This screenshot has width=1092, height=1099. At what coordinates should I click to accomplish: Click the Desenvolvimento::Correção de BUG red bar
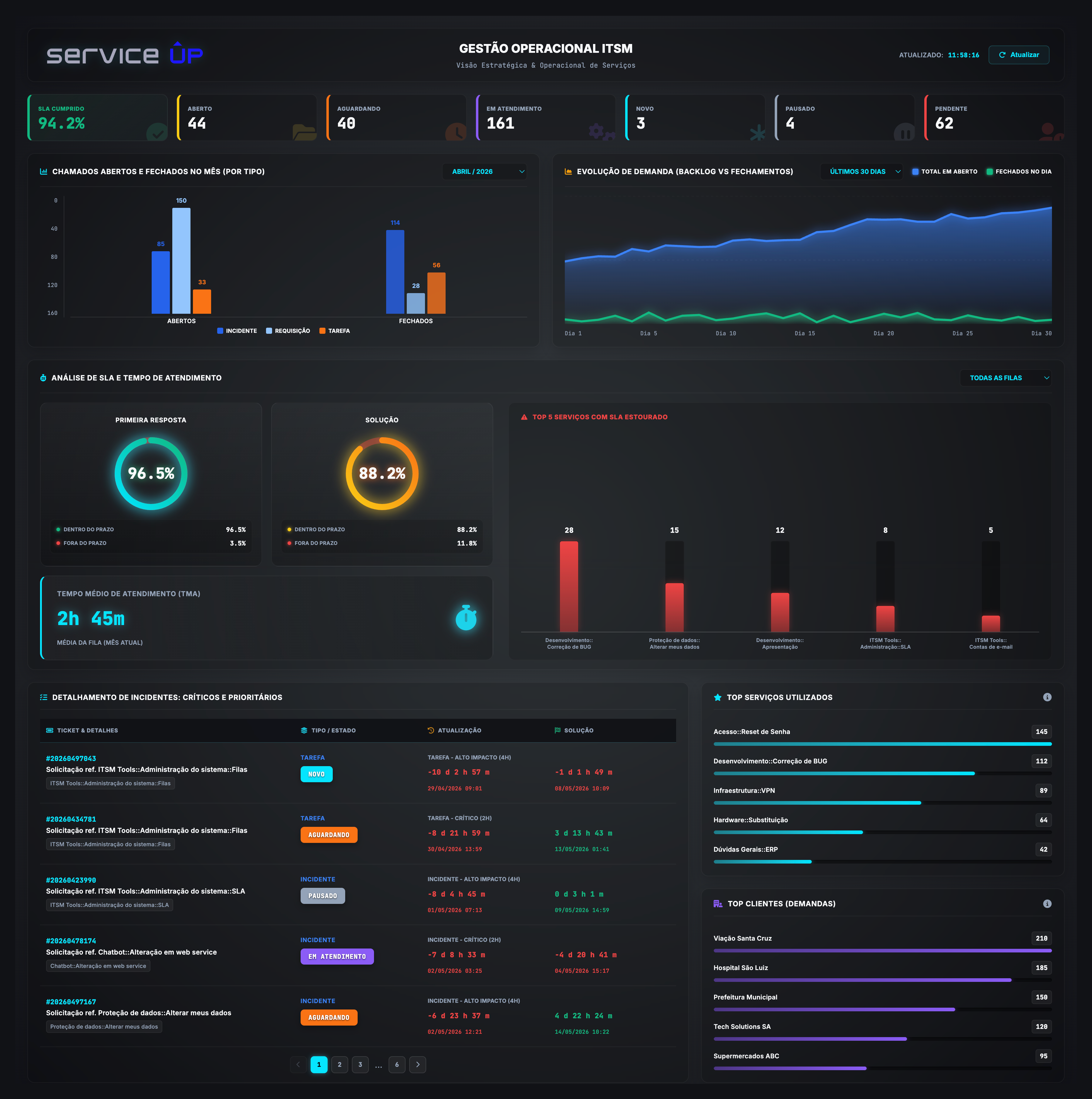pyautogui.click(x=569, y=587)
